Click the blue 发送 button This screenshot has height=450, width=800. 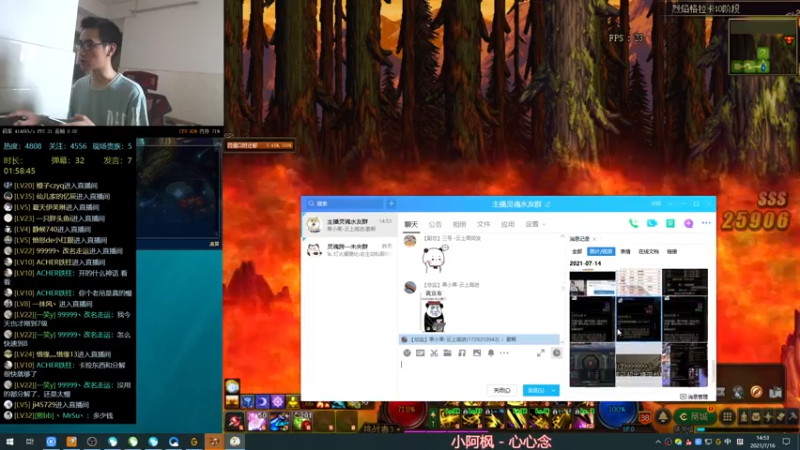[535, 390]
